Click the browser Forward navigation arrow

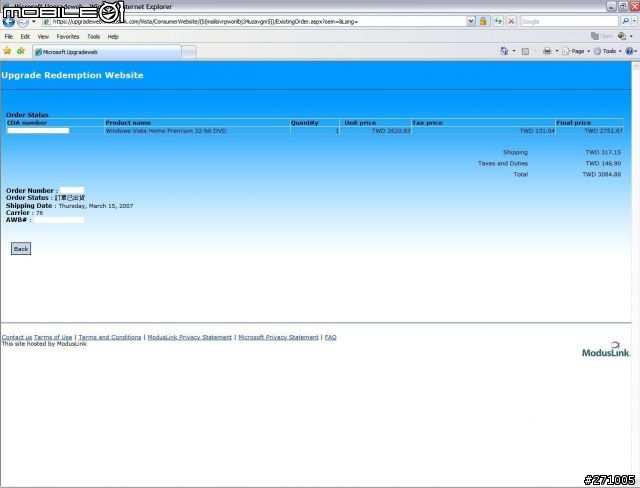click(x=23, y=22)
